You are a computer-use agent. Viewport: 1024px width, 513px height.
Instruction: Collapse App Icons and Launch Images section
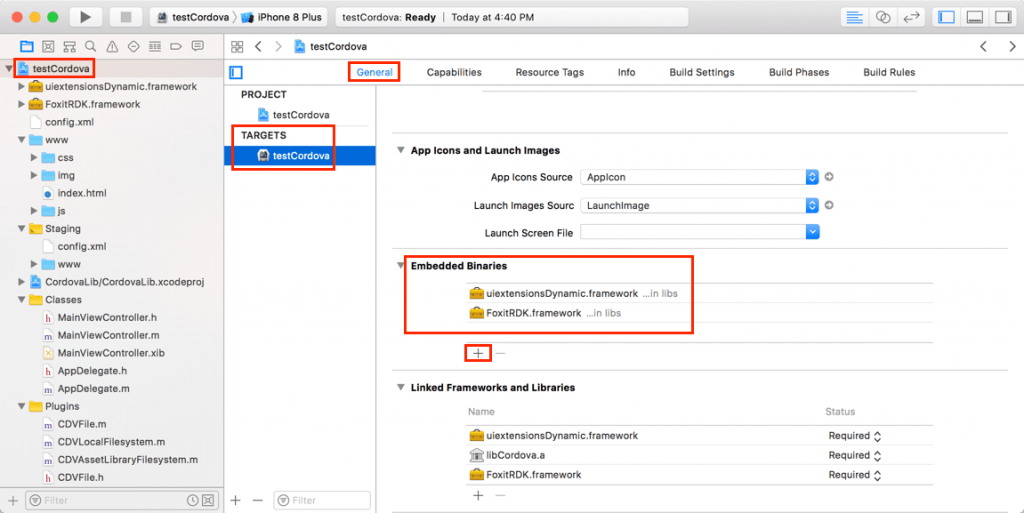(401, 150)
